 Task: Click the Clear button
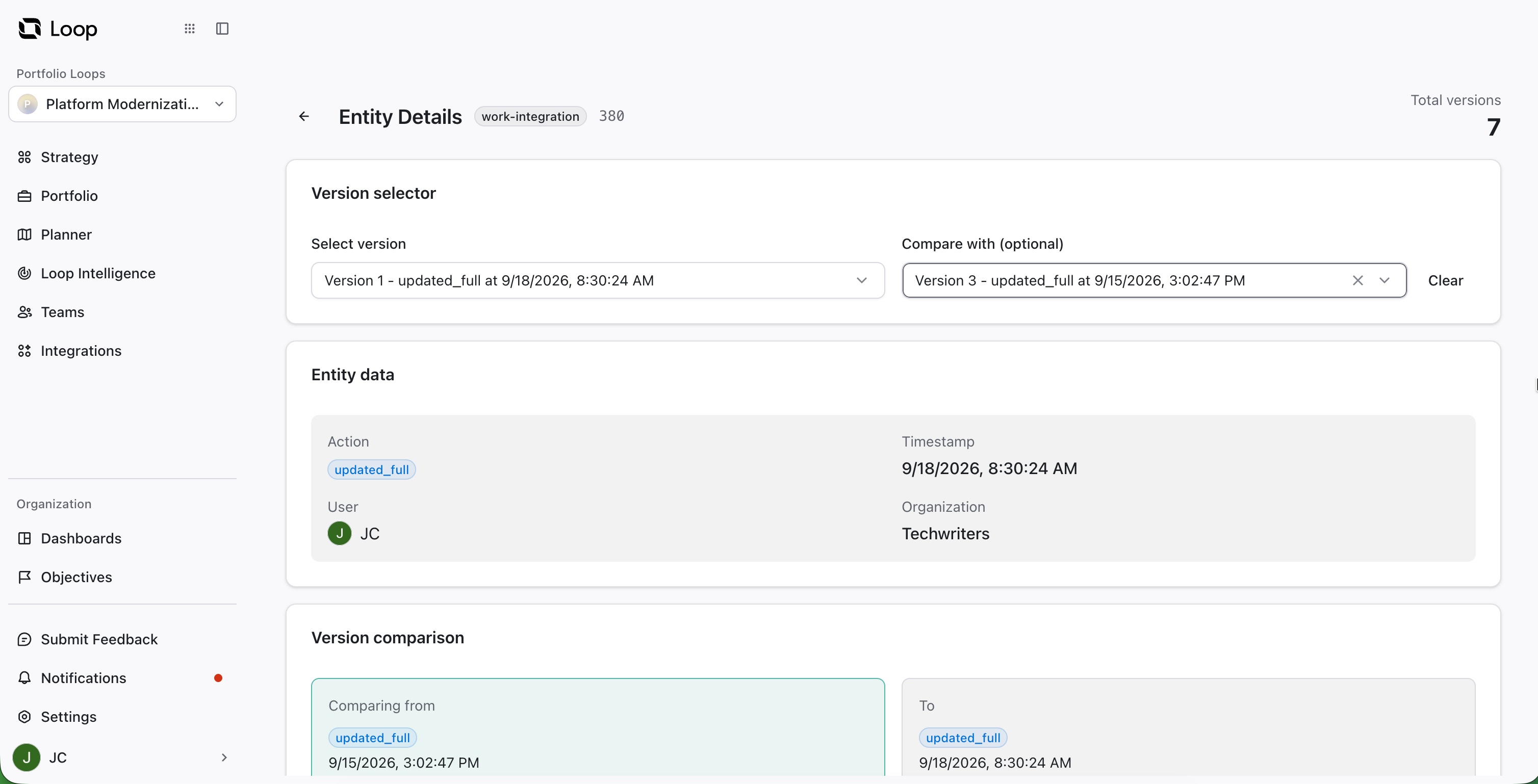pyautogui.click(x=1446, y=280)
